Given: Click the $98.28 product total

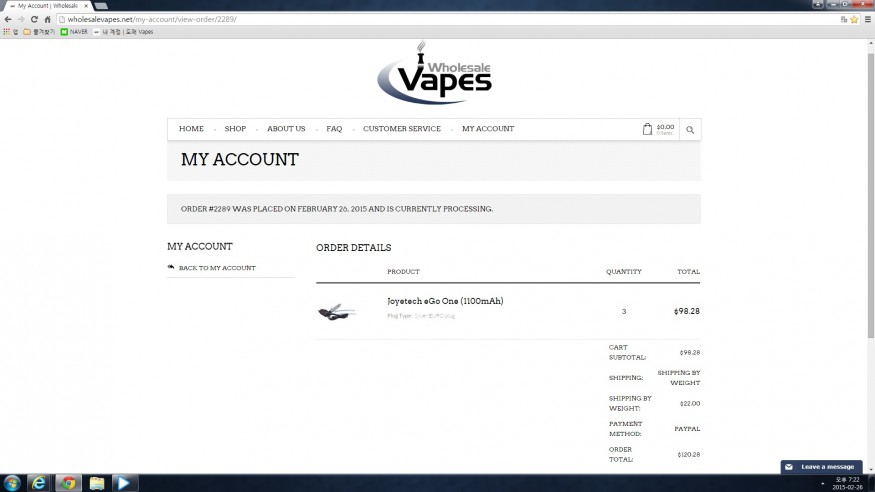Looking at the screenshot, I should 686,311.
